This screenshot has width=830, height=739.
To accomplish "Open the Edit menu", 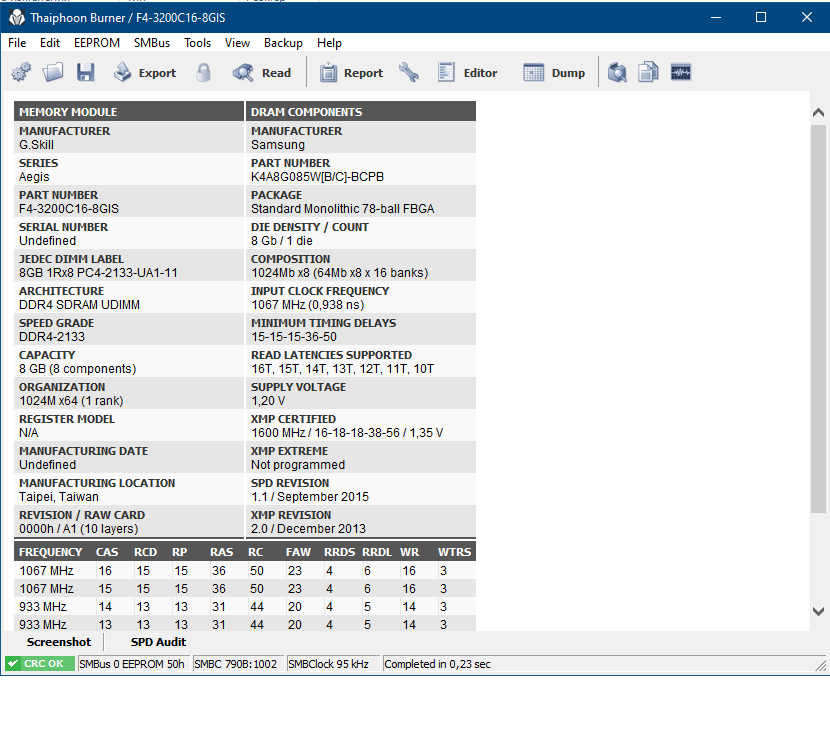I will [50, 43].
